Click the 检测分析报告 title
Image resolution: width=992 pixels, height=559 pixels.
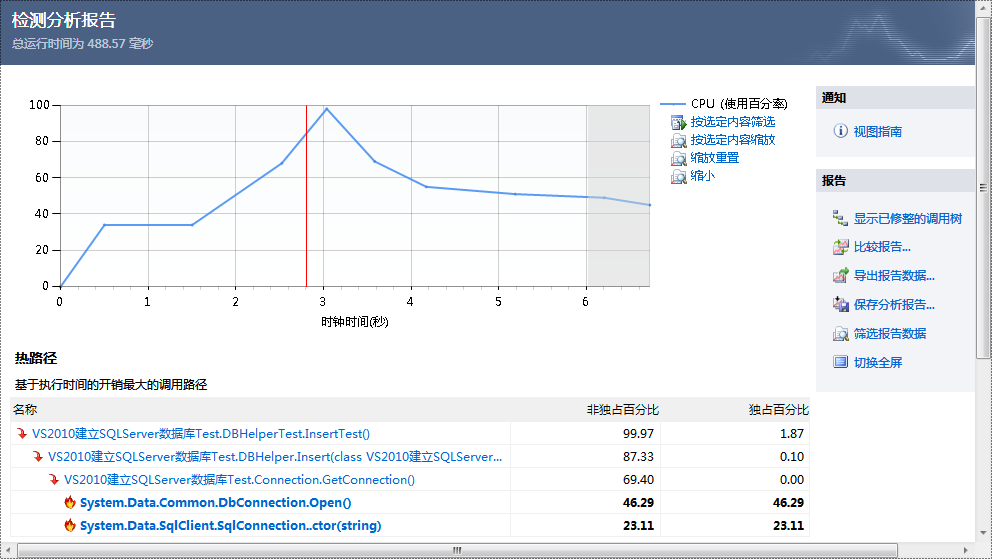click(64, 20)
